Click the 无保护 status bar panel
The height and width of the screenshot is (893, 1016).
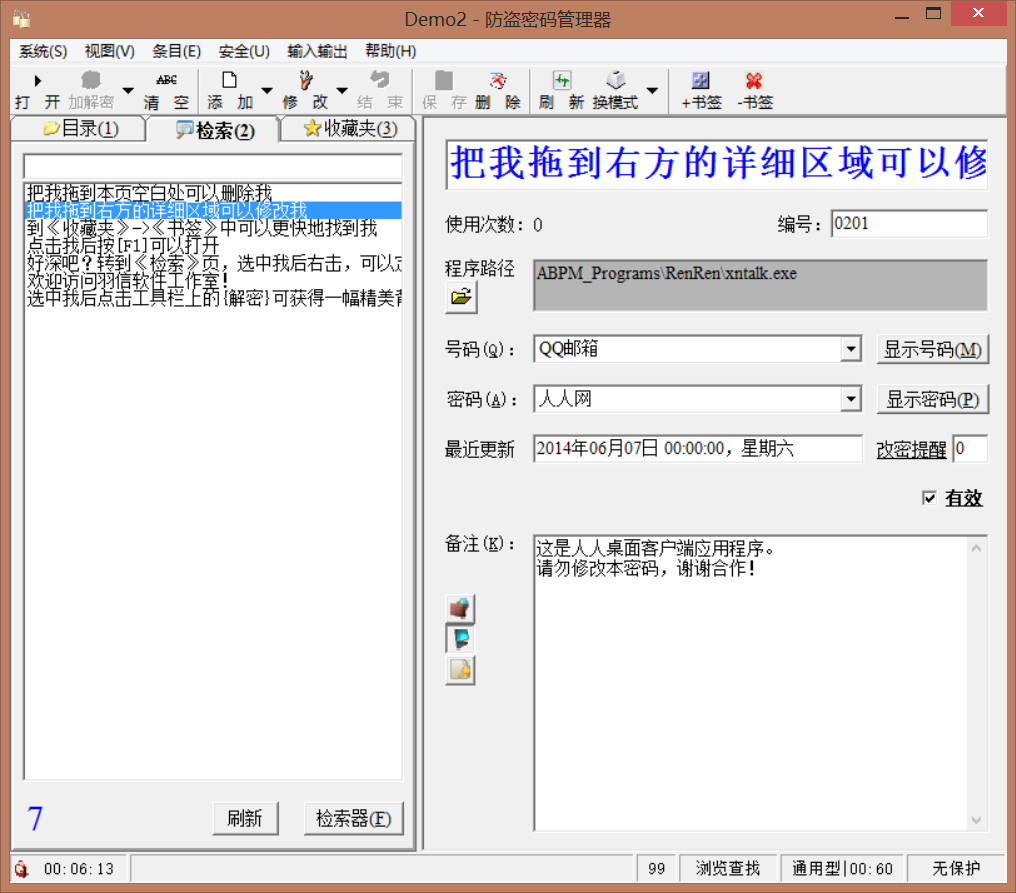click(956, 868)
